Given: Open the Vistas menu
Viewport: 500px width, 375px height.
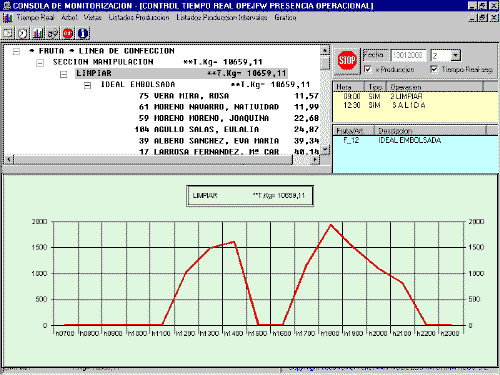Looking at the screenshot, I should pyautogui.click(x=93, y=17).
